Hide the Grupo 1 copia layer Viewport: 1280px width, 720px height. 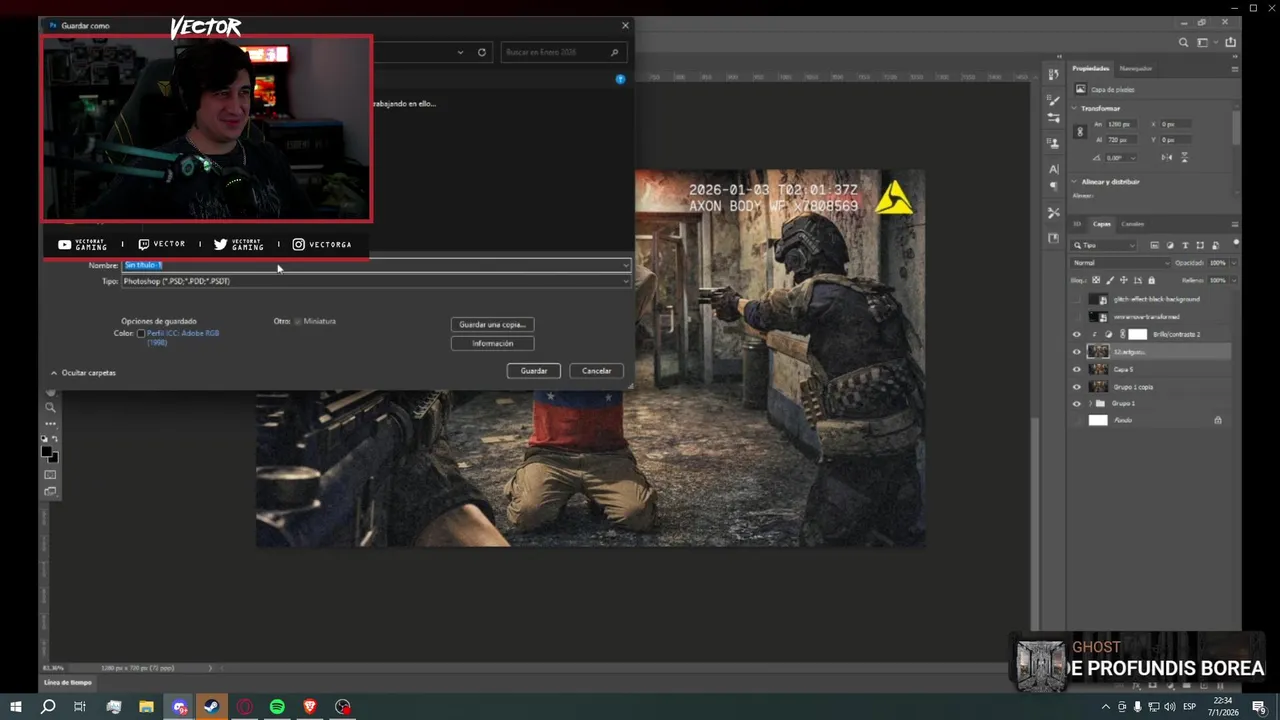point(1077,386)
